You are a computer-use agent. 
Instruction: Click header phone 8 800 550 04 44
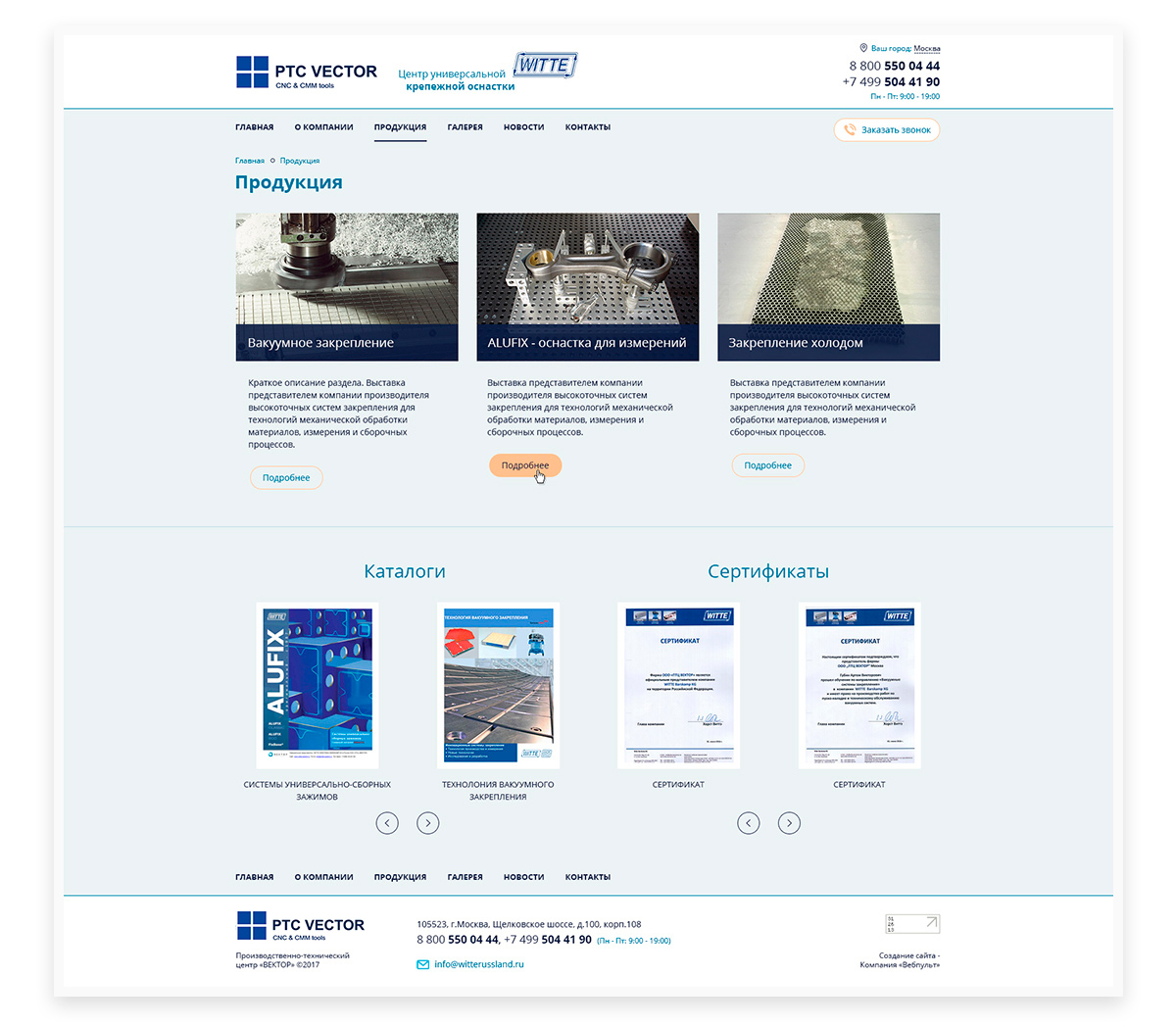coord(895,67)
